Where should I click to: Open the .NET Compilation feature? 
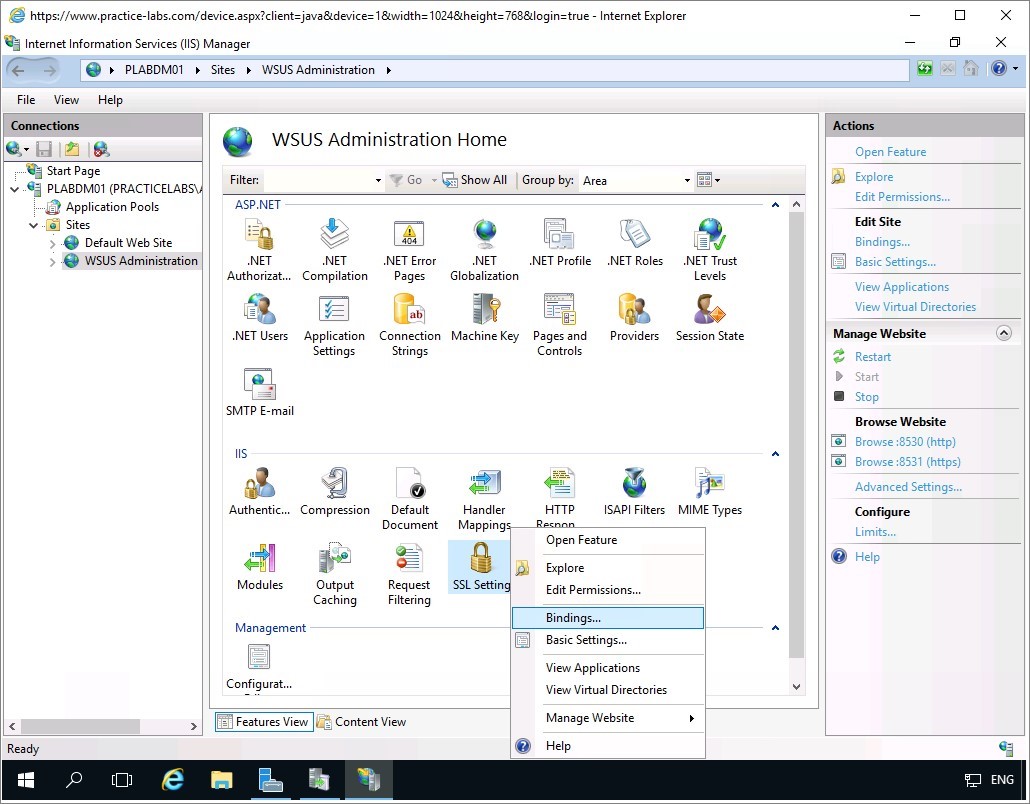pyautogui.click(x=334, y=250)
